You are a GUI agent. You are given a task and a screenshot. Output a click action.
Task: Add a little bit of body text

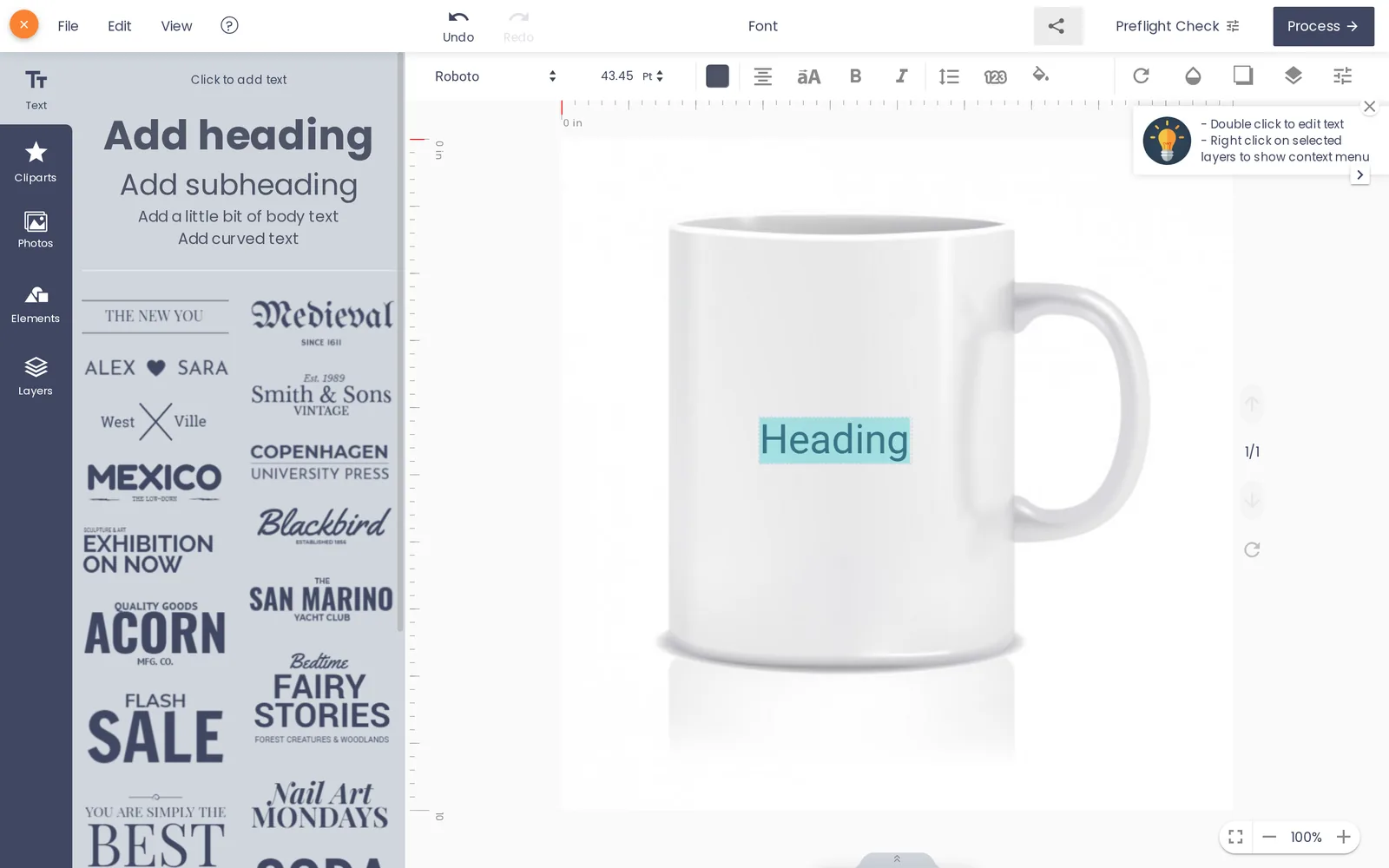click(238, 216)
